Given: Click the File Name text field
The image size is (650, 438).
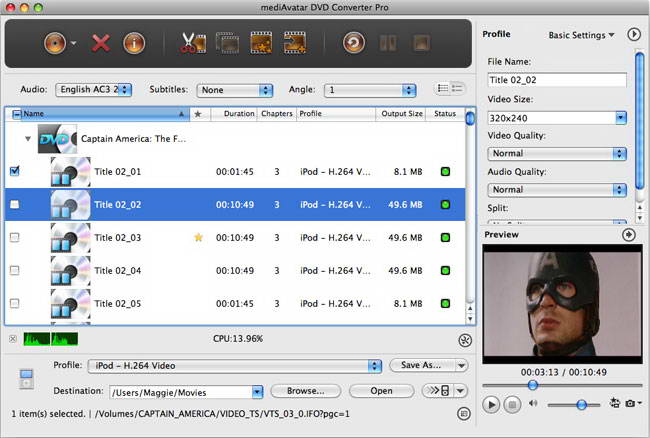Looking at the screenshot, I should pos(557,80).
